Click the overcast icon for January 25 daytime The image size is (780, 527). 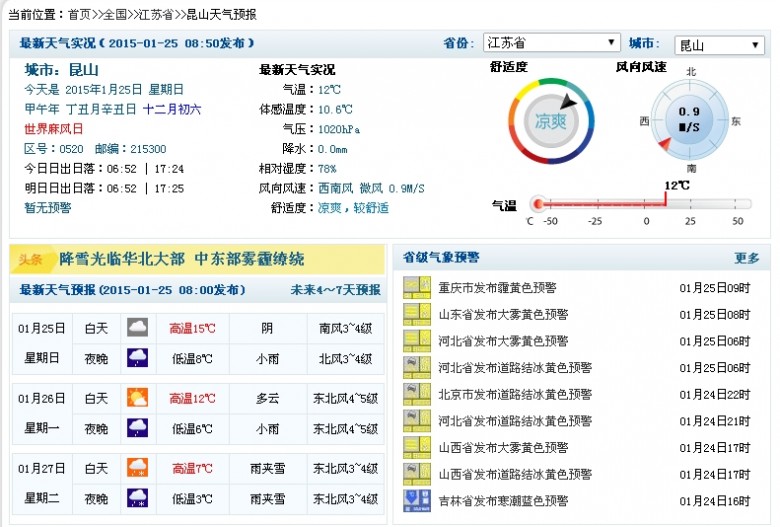[137, 328]
